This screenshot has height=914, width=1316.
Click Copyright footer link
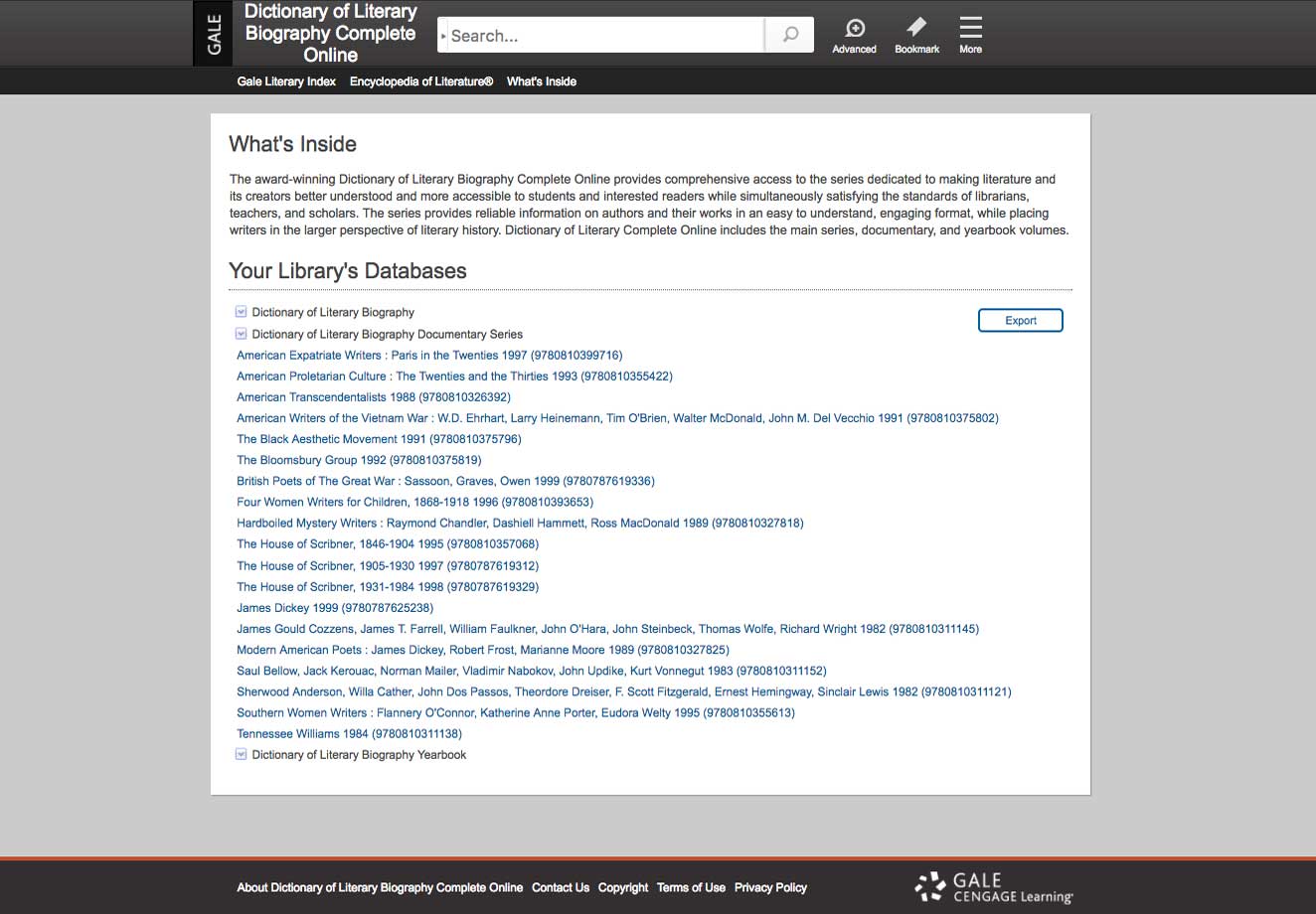point(623,887)
